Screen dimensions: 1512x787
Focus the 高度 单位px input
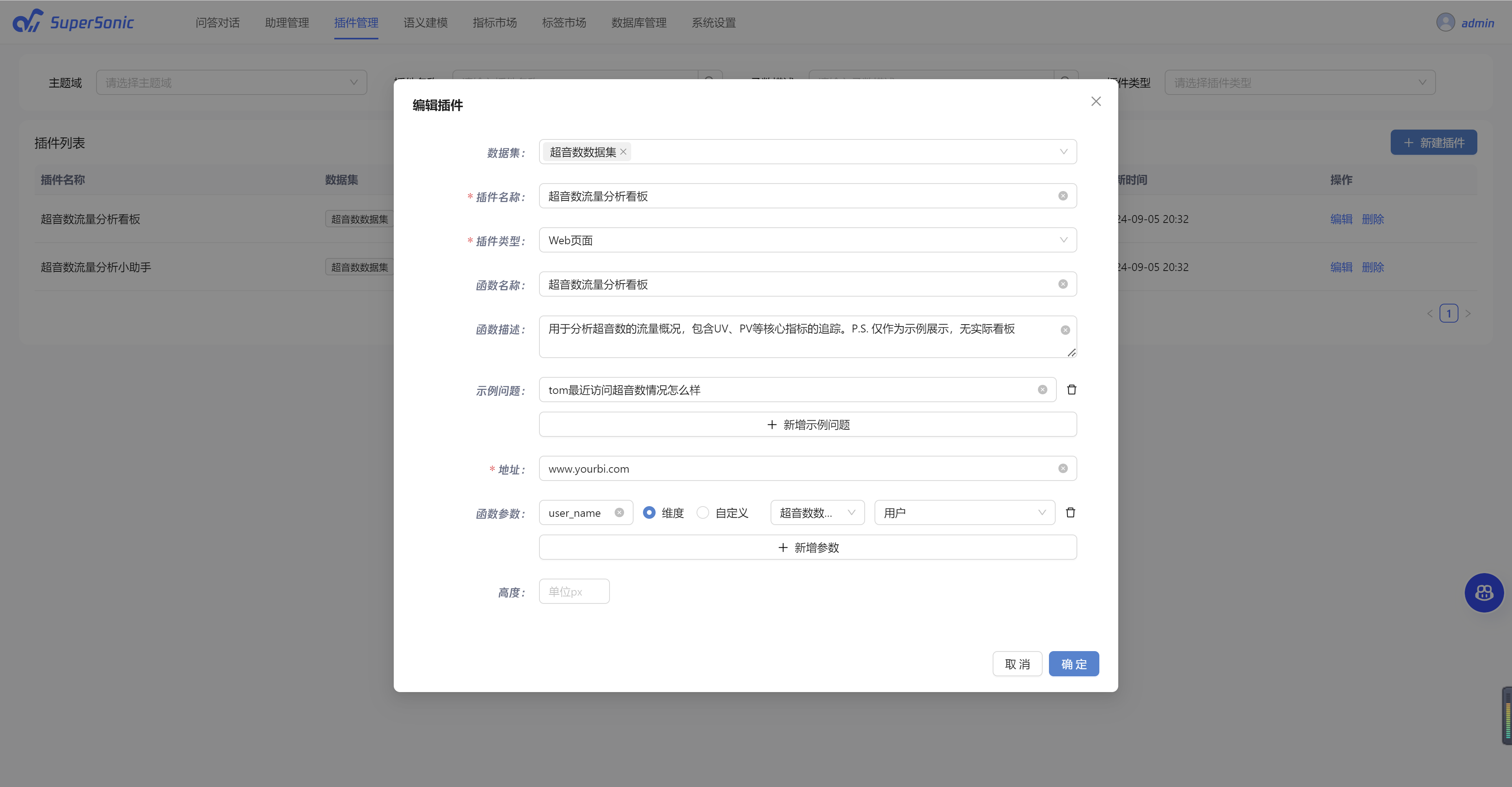573,591
